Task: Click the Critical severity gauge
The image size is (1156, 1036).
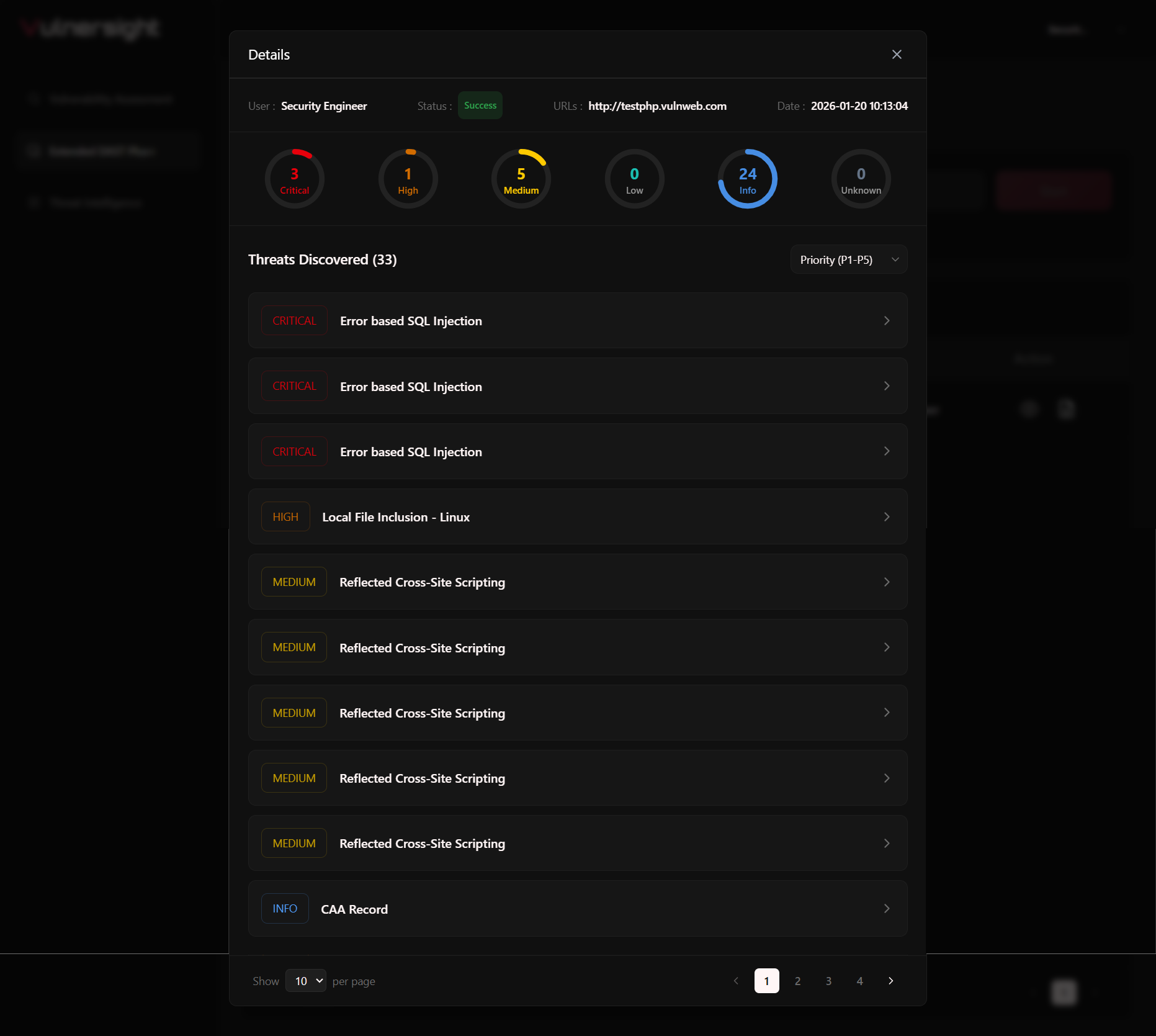Action: (x=295, y=179)
